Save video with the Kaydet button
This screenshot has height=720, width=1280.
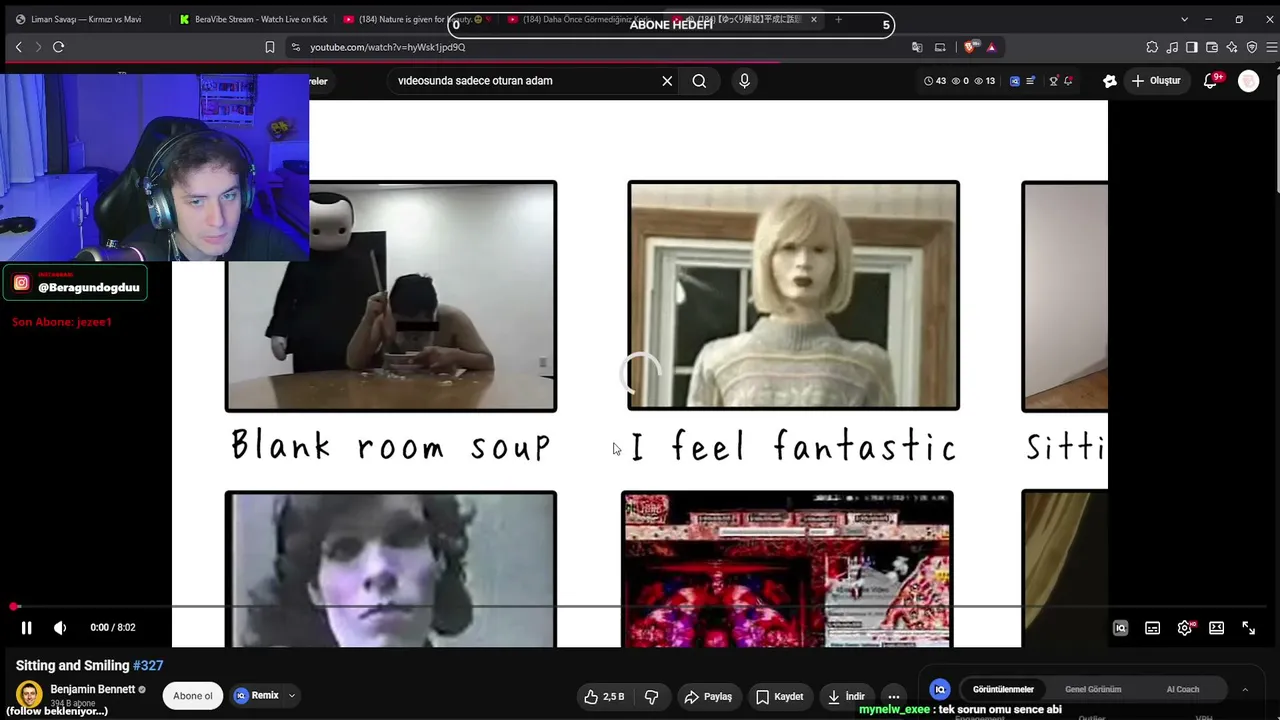pyautogui.click(x=779, y=697)
